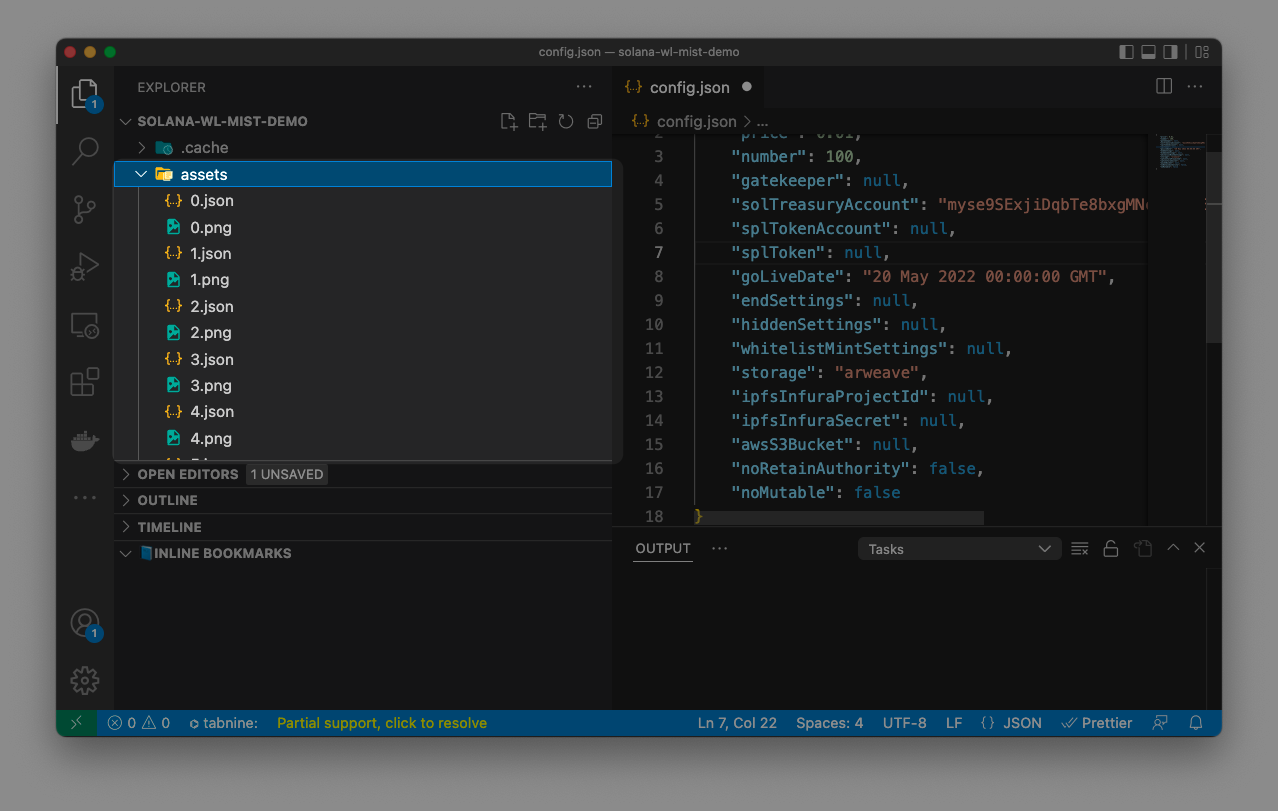Open Run and Debug view

(85, 267)
